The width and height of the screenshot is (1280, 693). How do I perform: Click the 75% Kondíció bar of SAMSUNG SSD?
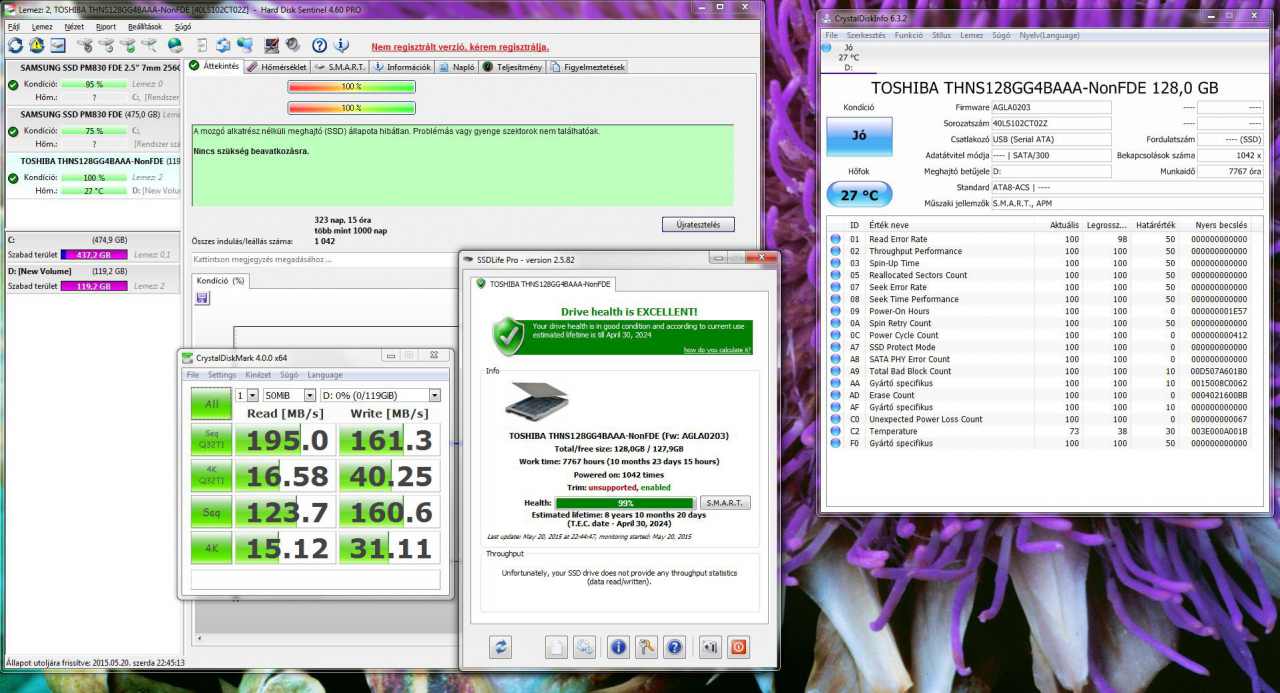(95, 131)
